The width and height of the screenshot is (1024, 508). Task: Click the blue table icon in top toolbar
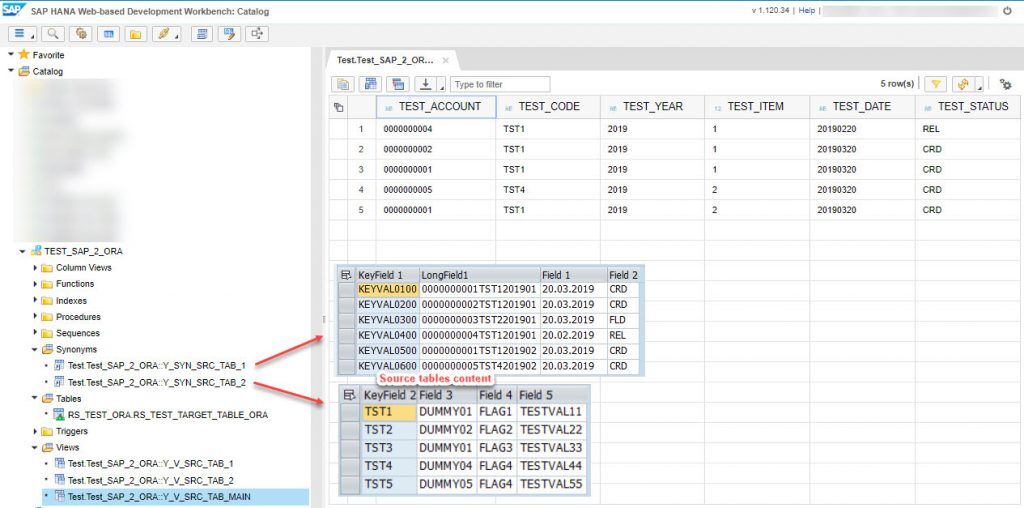coord(108,34)
